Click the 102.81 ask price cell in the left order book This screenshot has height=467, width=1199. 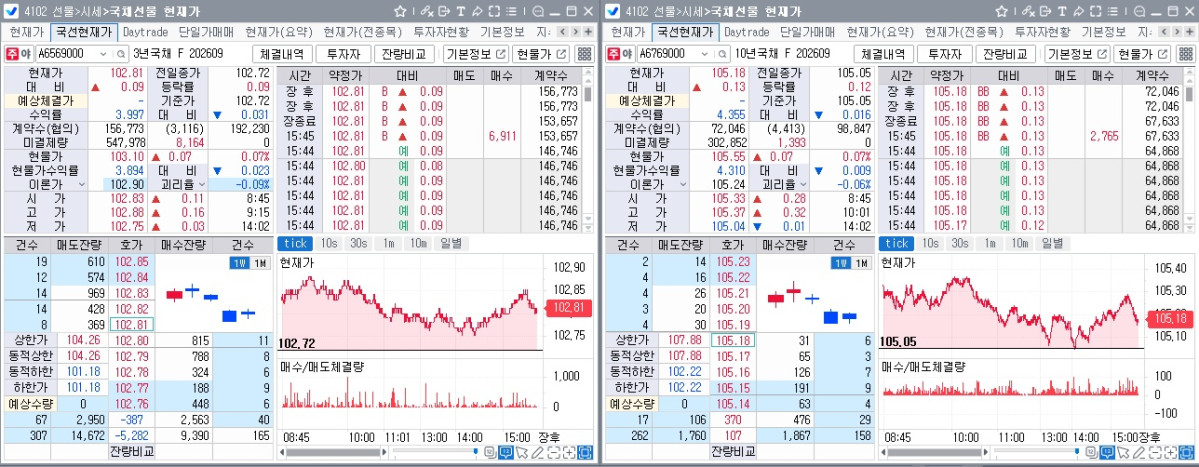tap(133, 324)
